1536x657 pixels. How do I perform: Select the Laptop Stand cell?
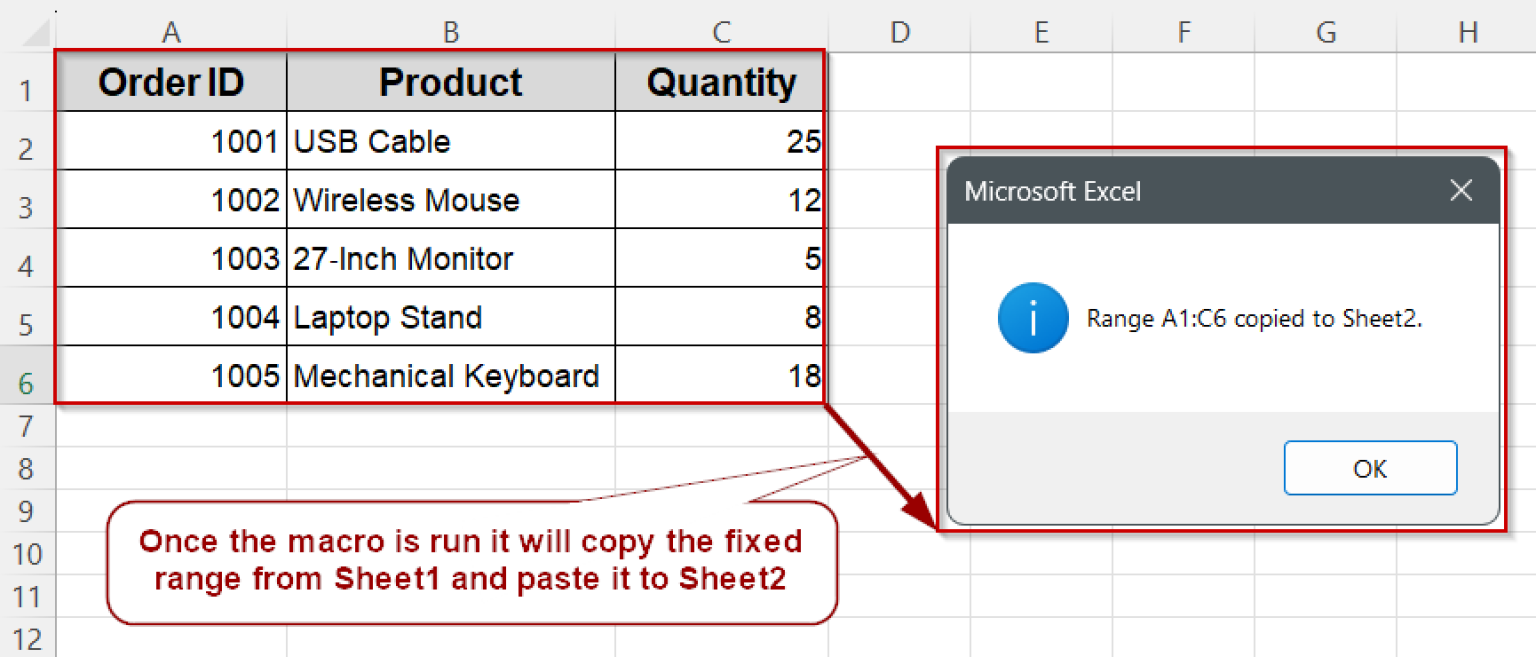click(x=451, y=318)
